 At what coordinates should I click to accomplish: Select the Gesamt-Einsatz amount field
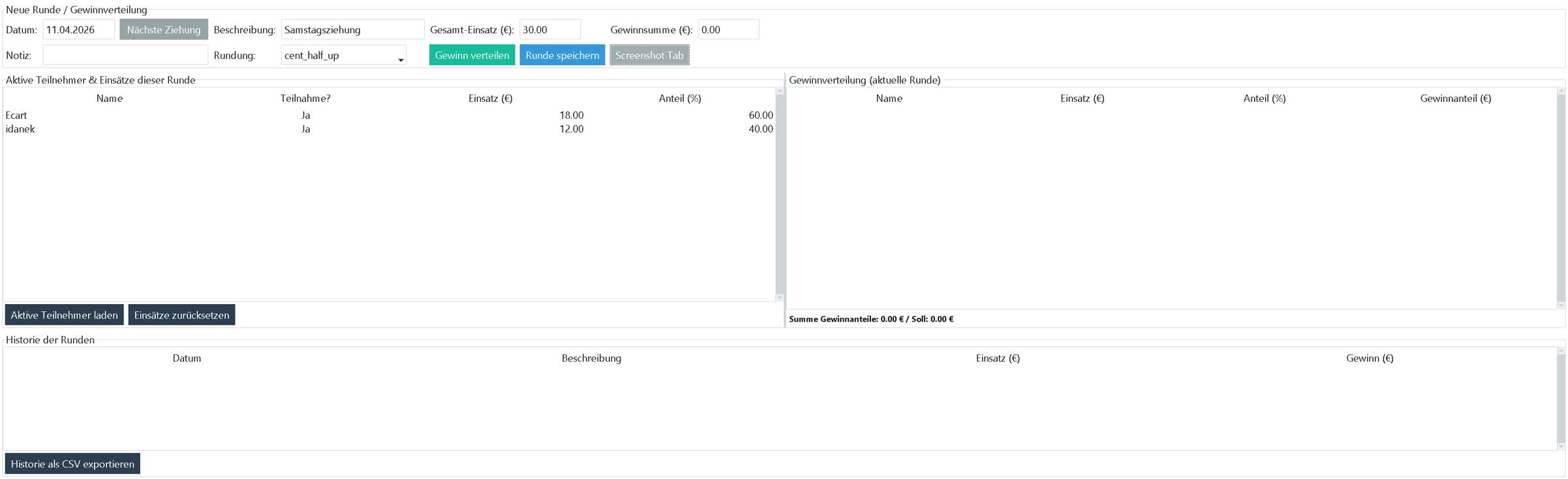[x=549, y=29]
